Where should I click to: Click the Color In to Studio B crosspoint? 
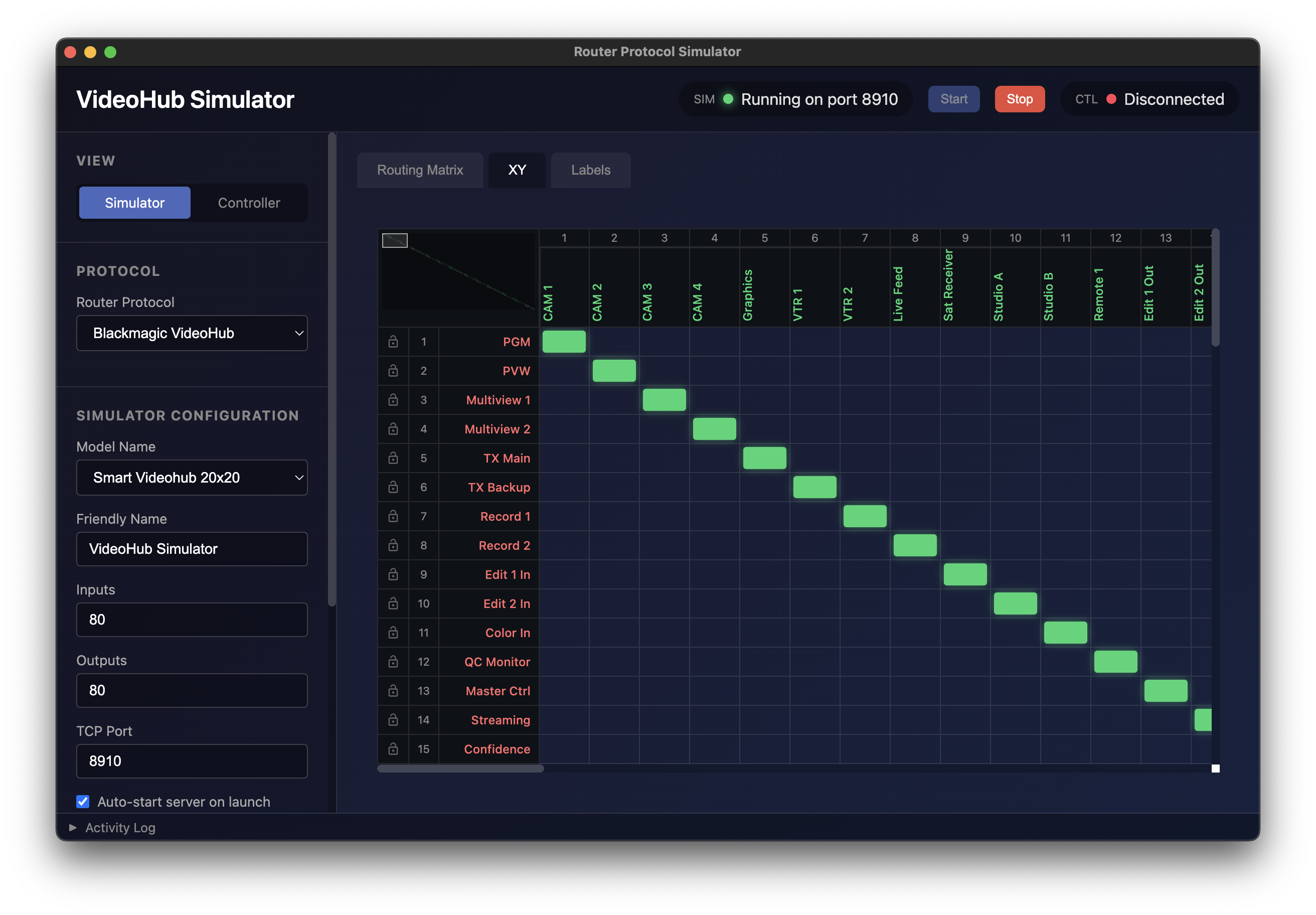[1066, 633]
